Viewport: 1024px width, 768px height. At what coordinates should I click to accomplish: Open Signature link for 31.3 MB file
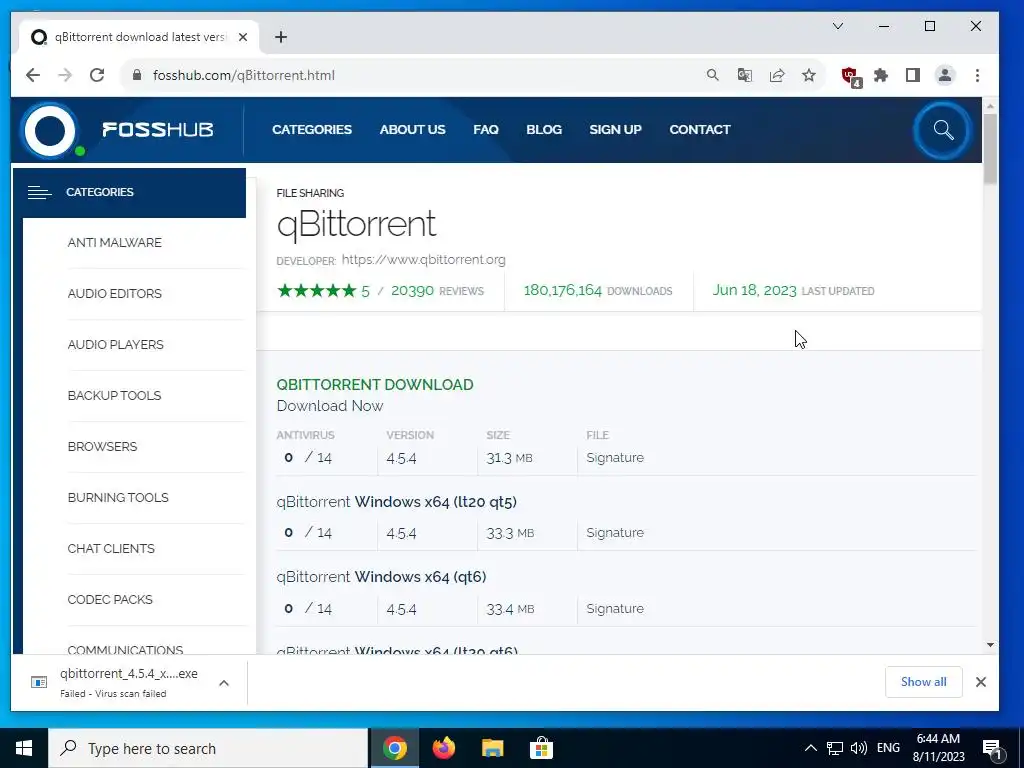615,457
